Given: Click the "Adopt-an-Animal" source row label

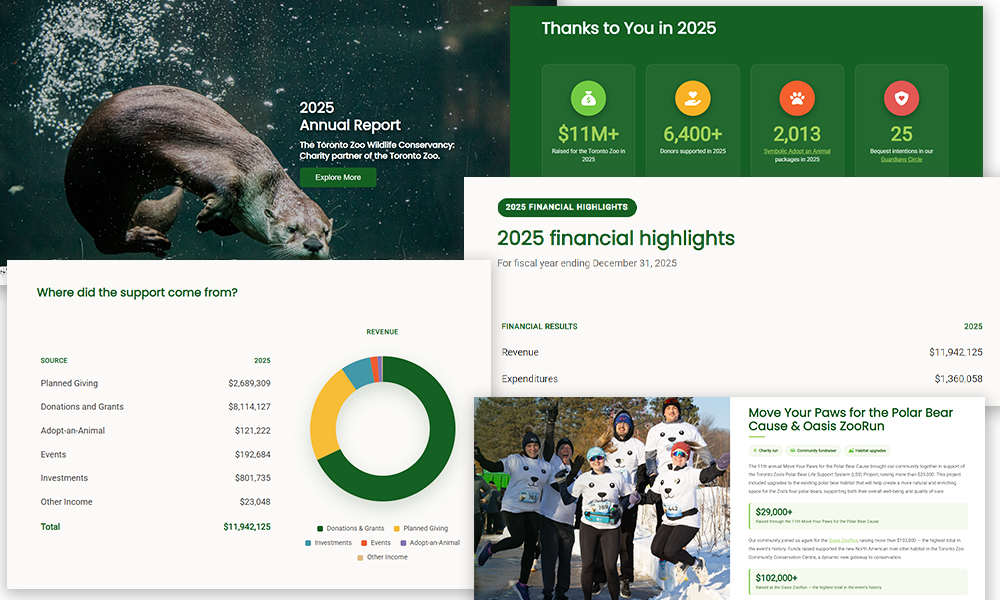Looking at the screenshot, I should (73, 430).
